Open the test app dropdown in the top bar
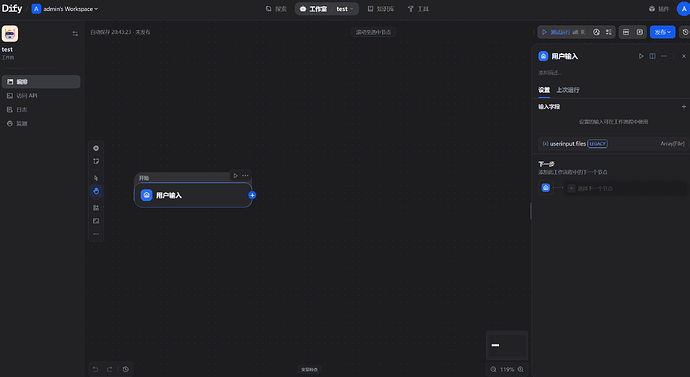The height and width of the screenshot is (377, 690). [x=345, y=9]
